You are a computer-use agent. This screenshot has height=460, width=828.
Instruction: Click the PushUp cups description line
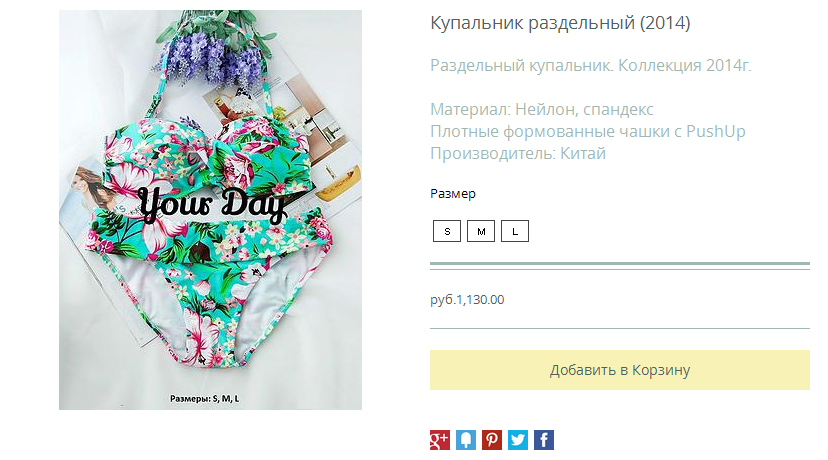[588, 132]
